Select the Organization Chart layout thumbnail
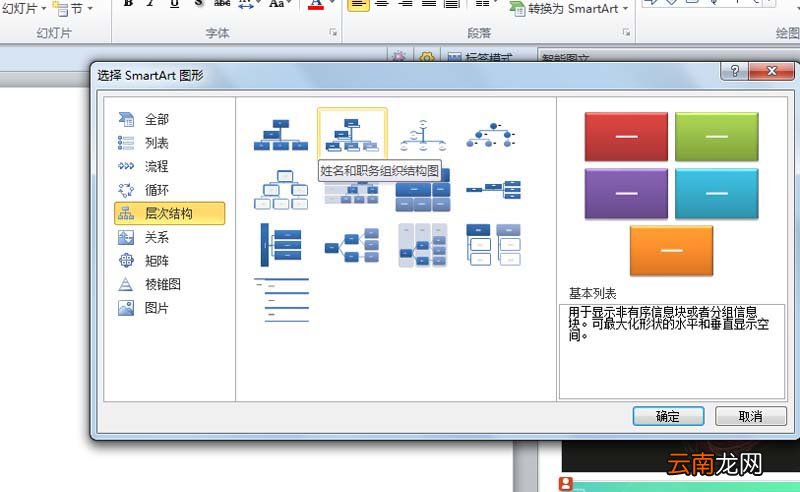Image resolution: width=800 pixels, height=492 pixels. point(281,134)
